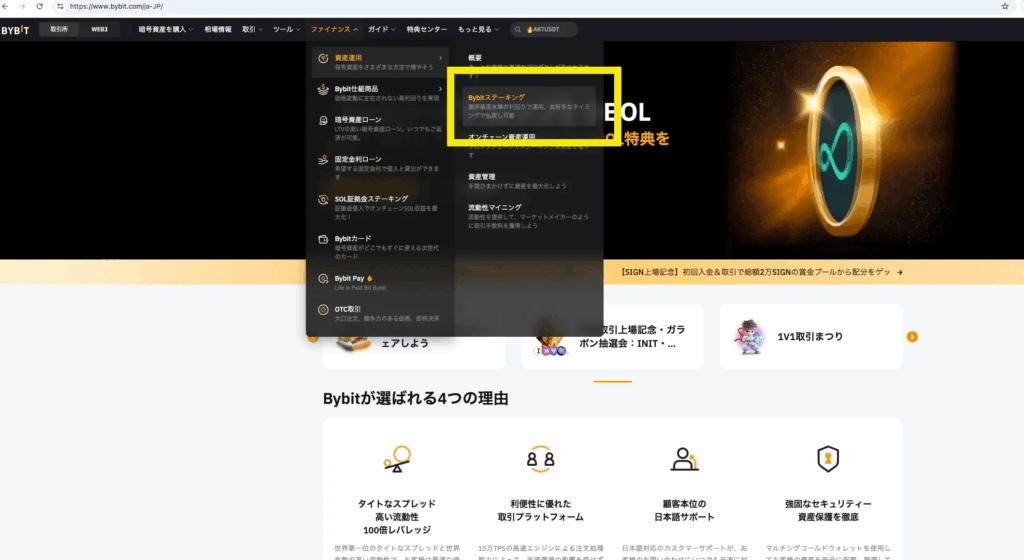Click the browser forward arrow
Viewport: 1024px width, 560px height.
point(22,6)
